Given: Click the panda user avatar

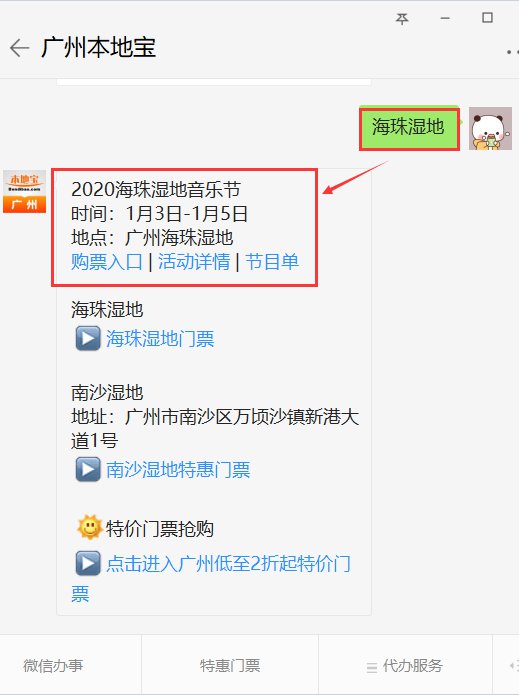Looking at the screenshot, I should click(490, 129).
